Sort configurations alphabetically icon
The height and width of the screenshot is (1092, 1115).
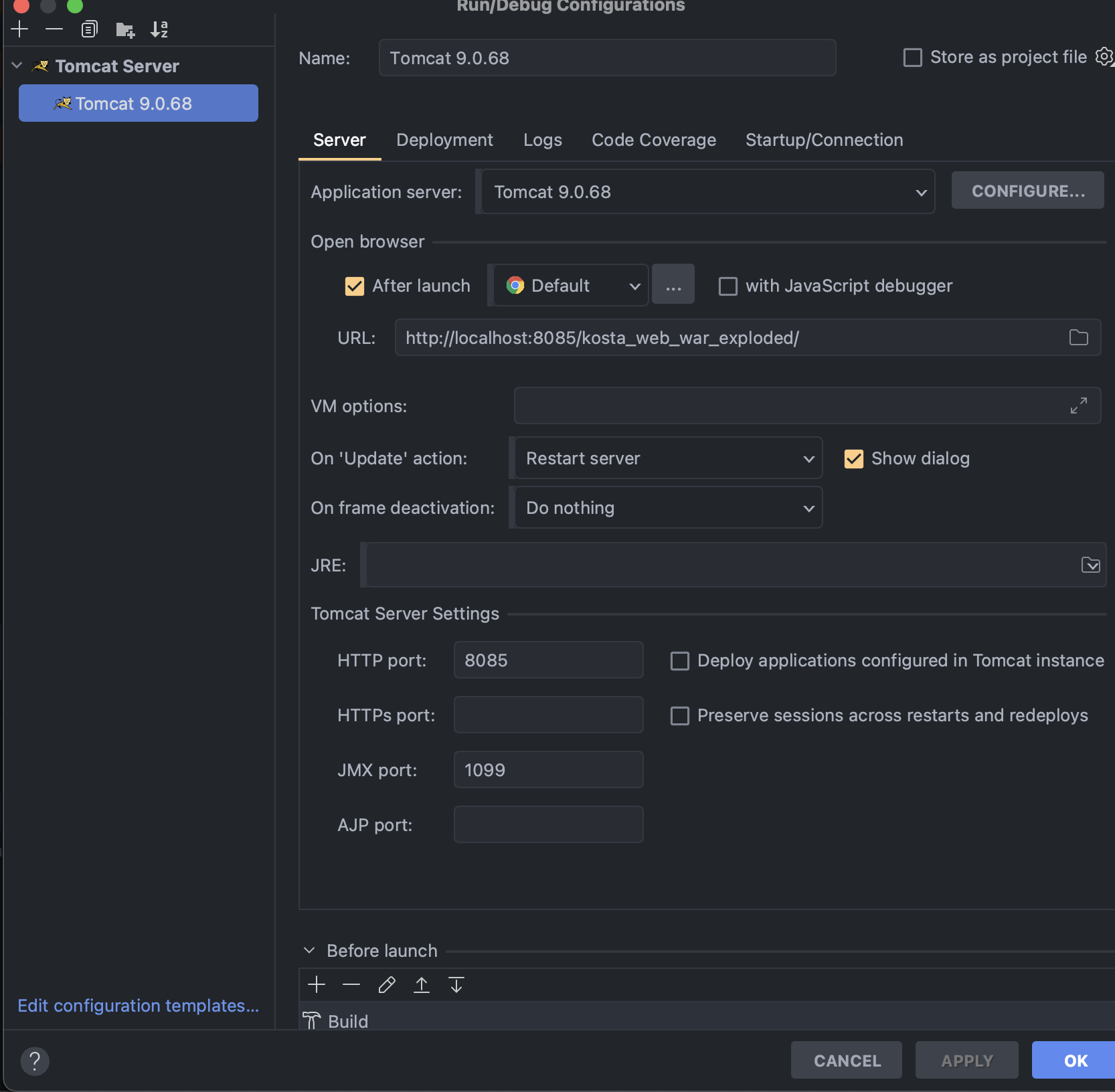click(x=159, y=29)
